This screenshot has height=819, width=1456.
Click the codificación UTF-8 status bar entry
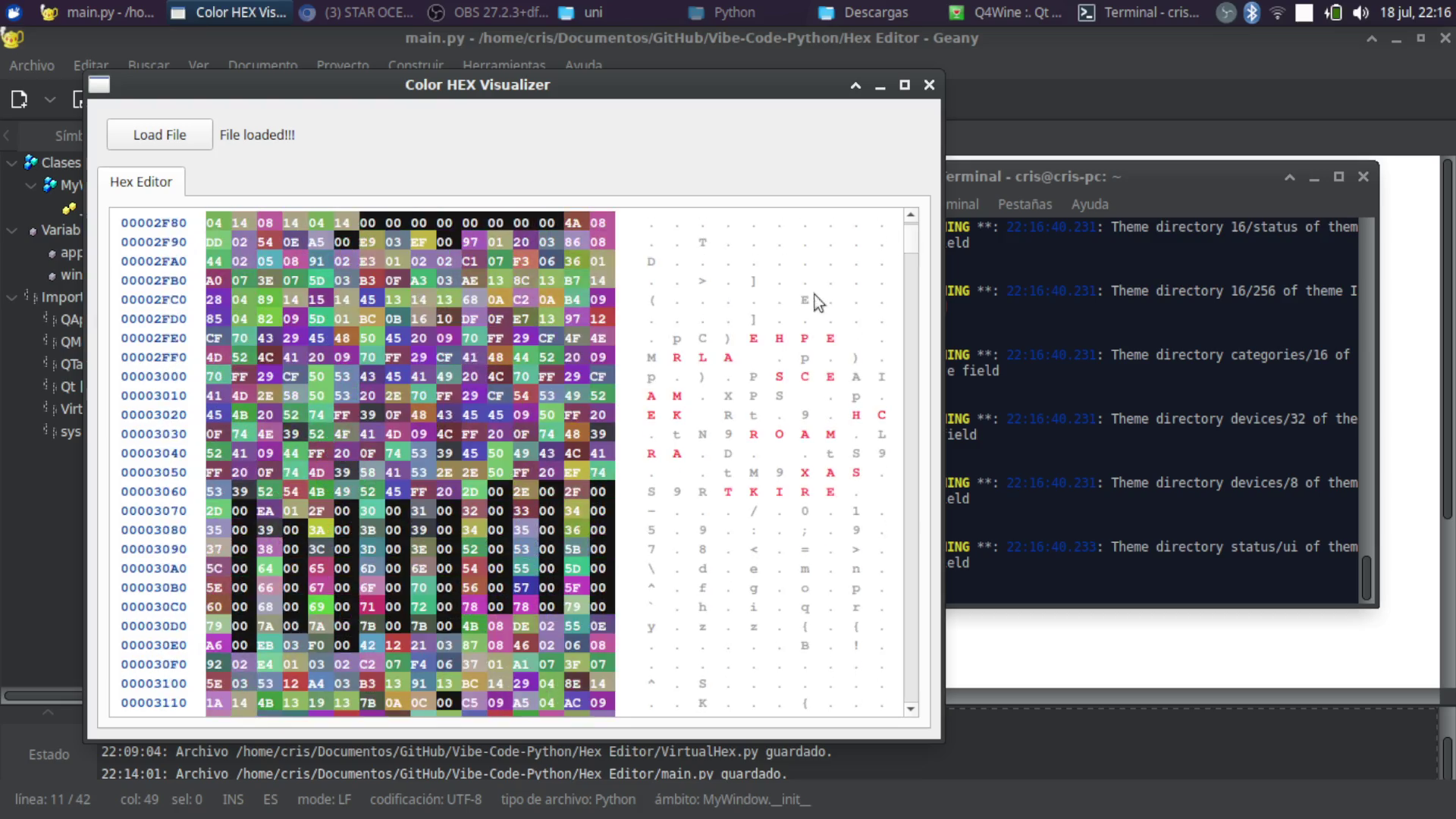point(425,799)
